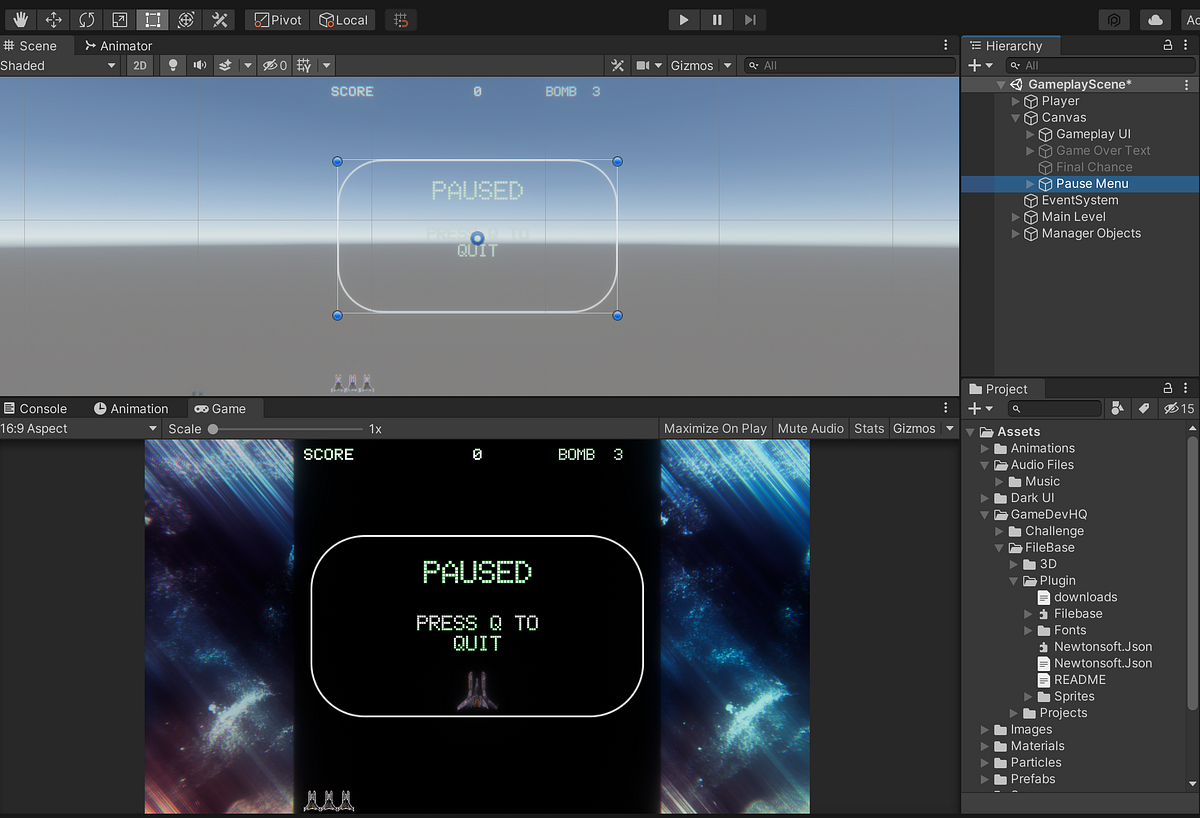Screen dimensions: 1200x818
Task: Toggle scene audio with the speaker icon
Action: pyautogui.click(x=200, y=64)
